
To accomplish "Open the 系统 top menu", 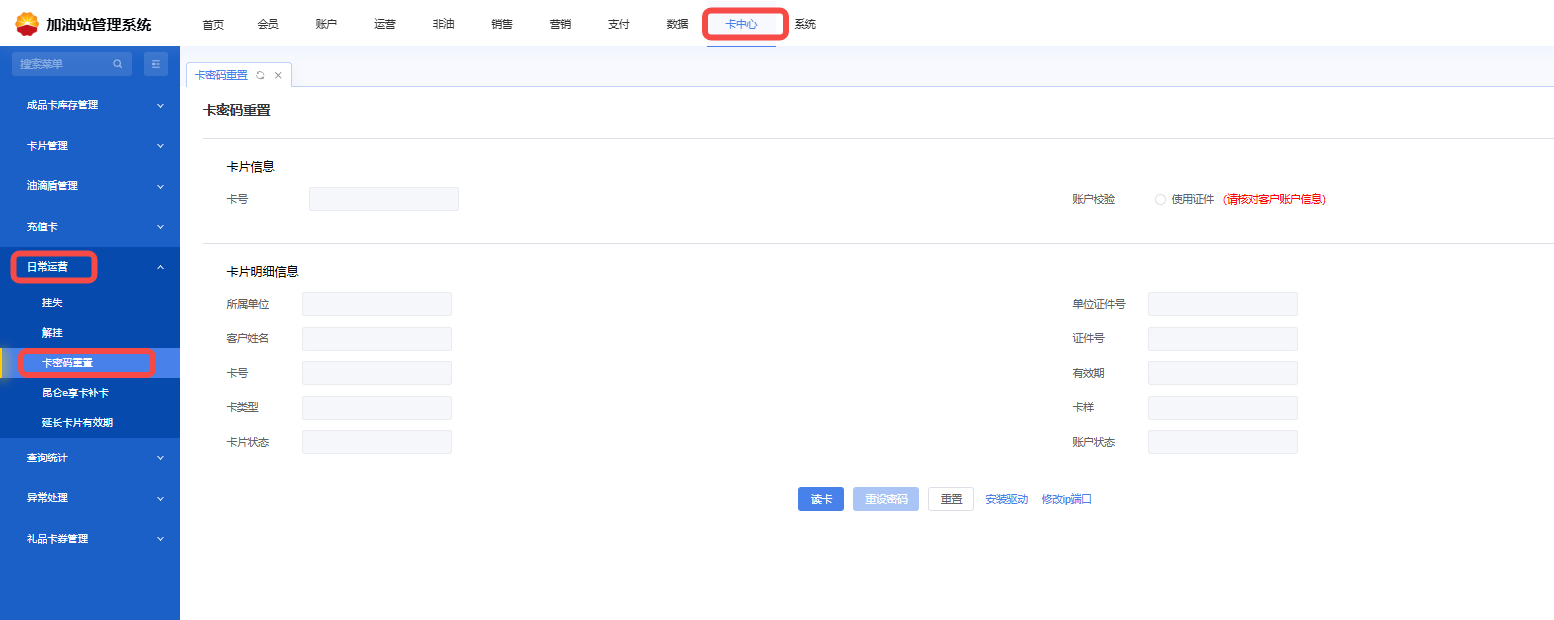I will coord(805,24).
